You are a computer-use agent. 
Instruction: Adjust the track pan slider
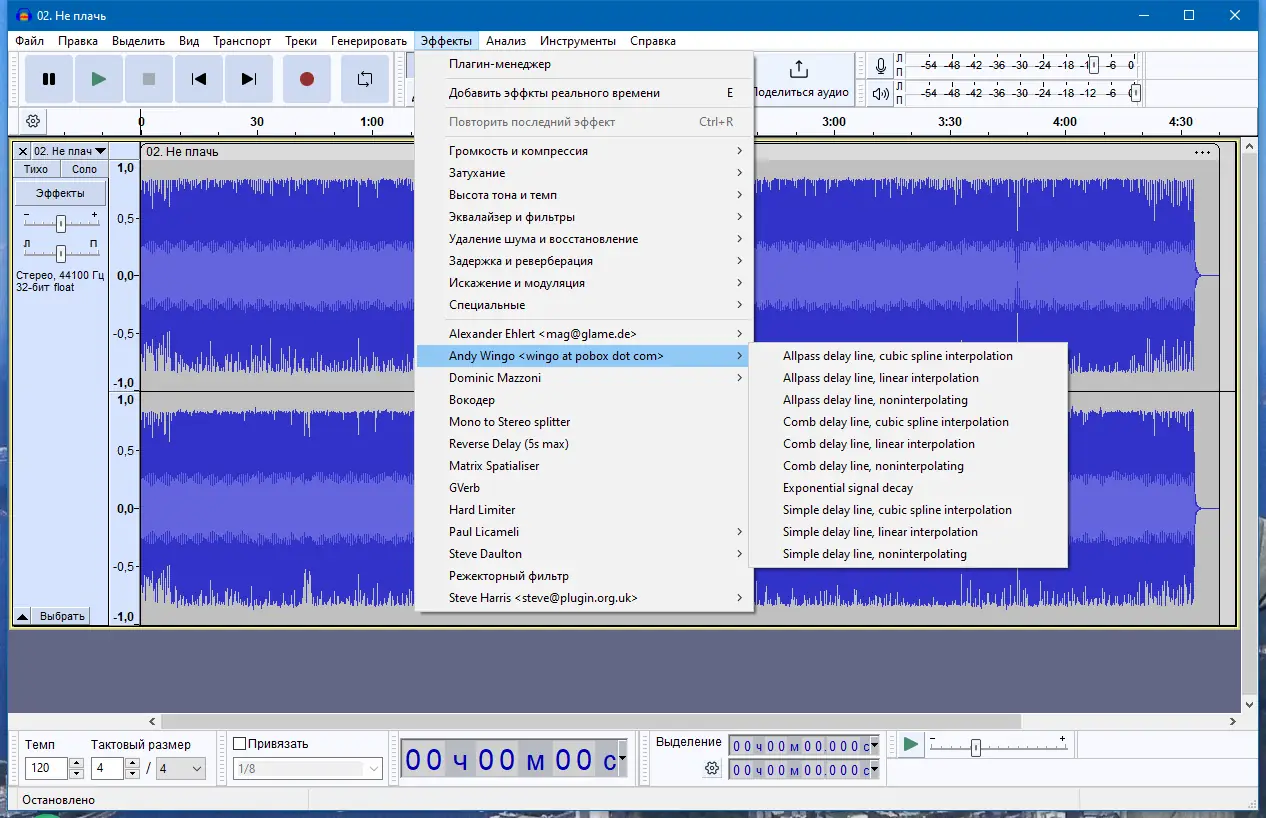61,252
